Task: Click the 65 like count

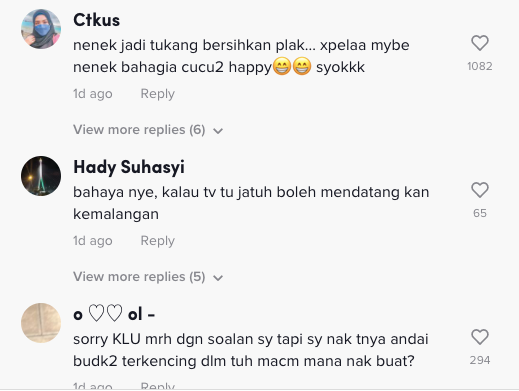Action: [x=480, y=213]
